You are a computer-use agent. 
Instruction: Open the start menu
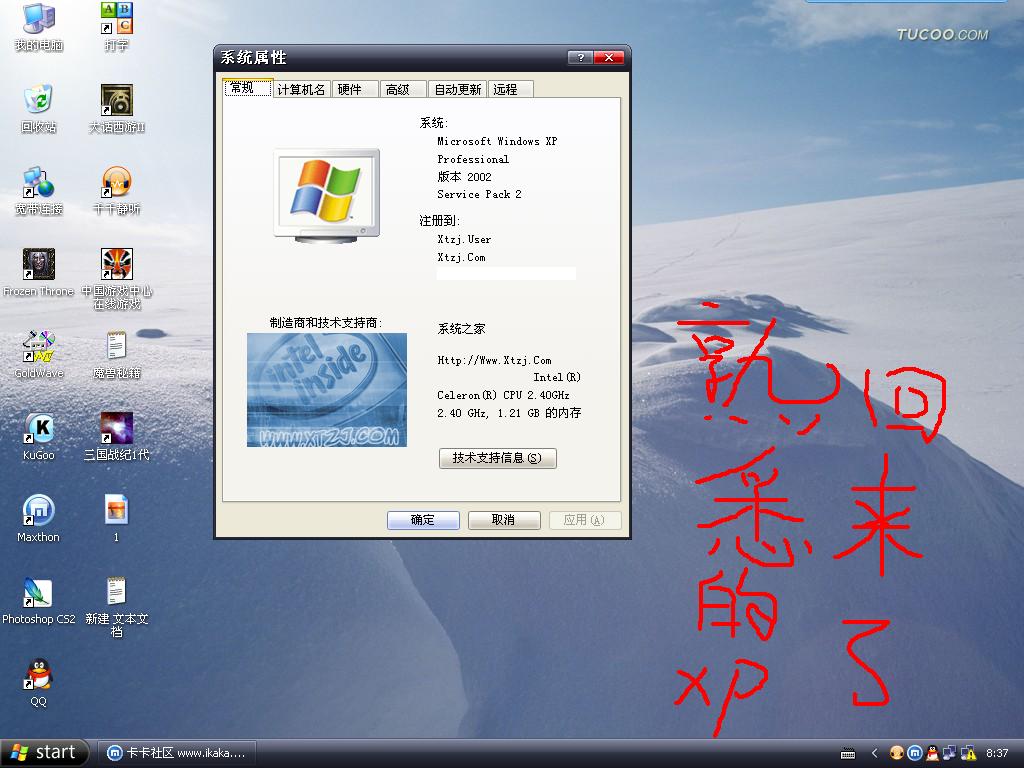44,752
